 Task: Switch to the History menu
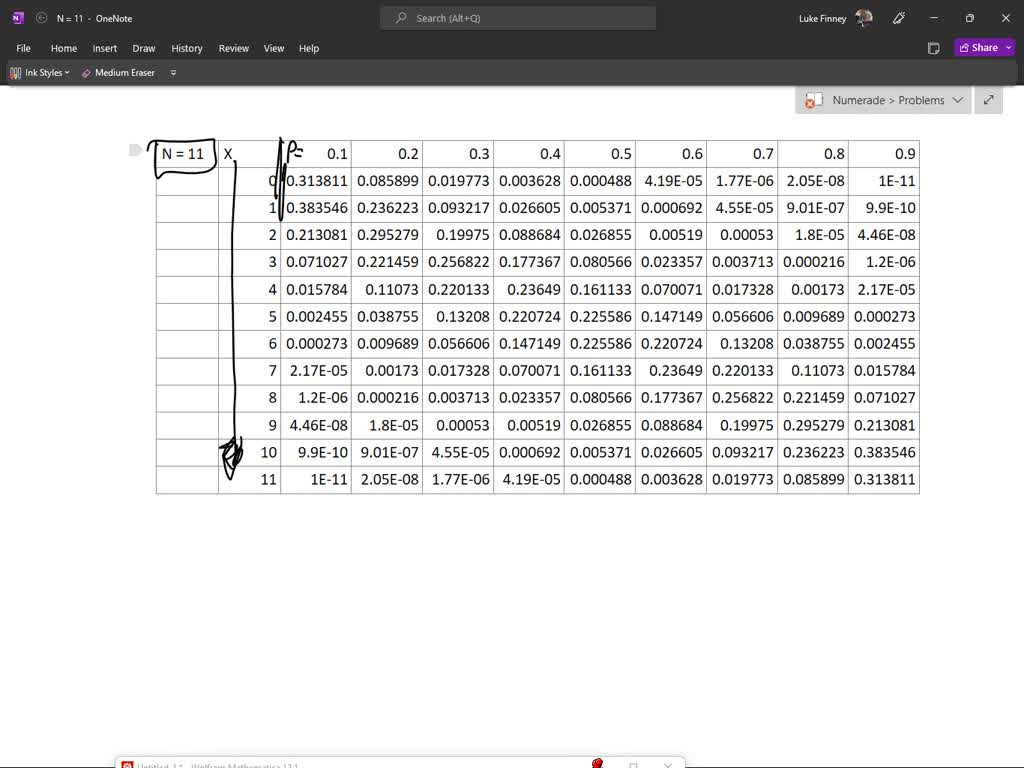187,47
